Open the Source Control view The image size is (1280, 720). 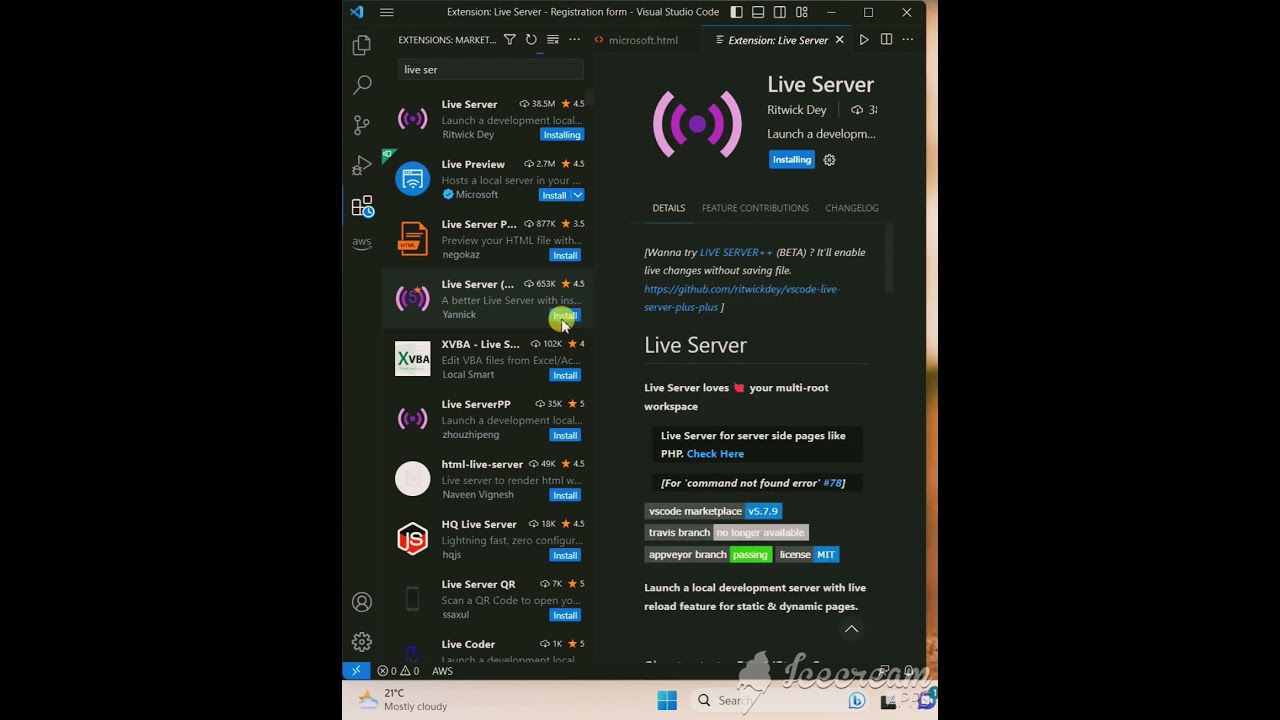[362, 126]
